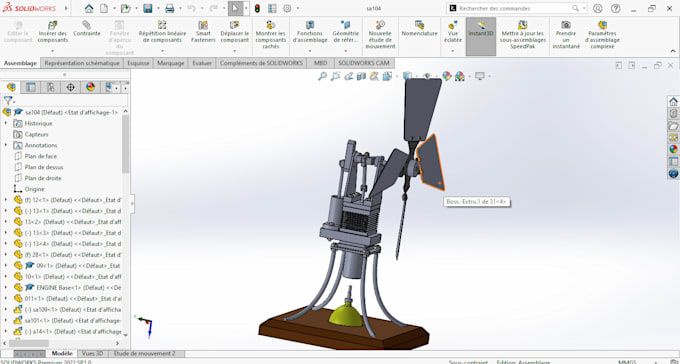Image resolution: width=680 pixels, height=364 pixels.
Task: Select FeatureManager design tree tab icon
Action: pos(11,87)
